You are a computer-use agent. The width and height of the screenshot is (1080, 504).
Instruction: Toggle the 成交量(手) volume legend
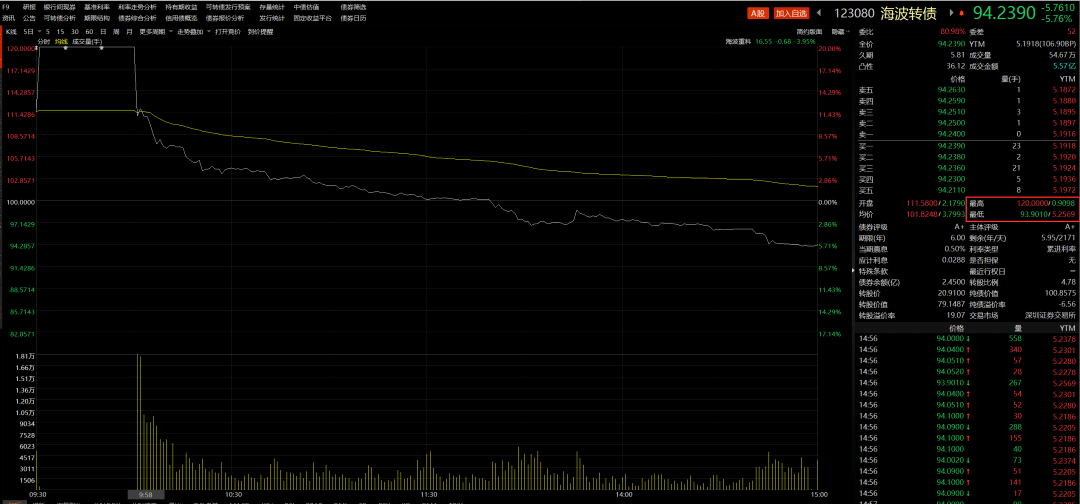point(84,41)
